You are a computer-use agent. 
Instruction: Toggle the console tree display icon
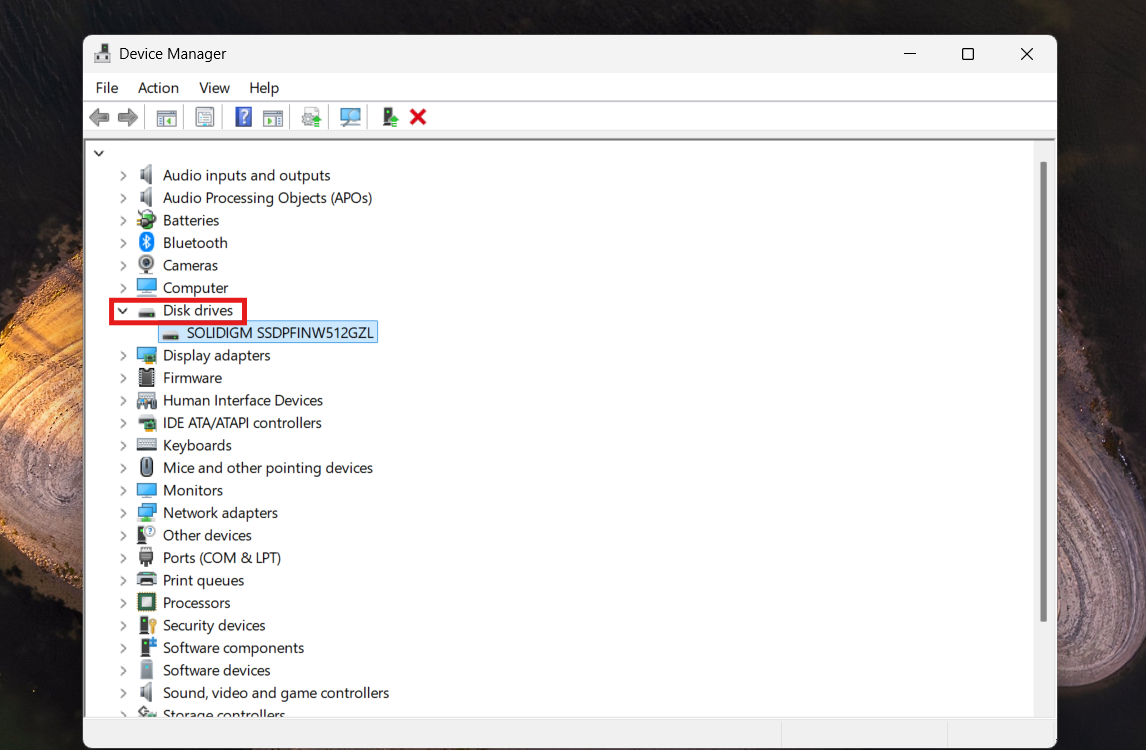166,117
